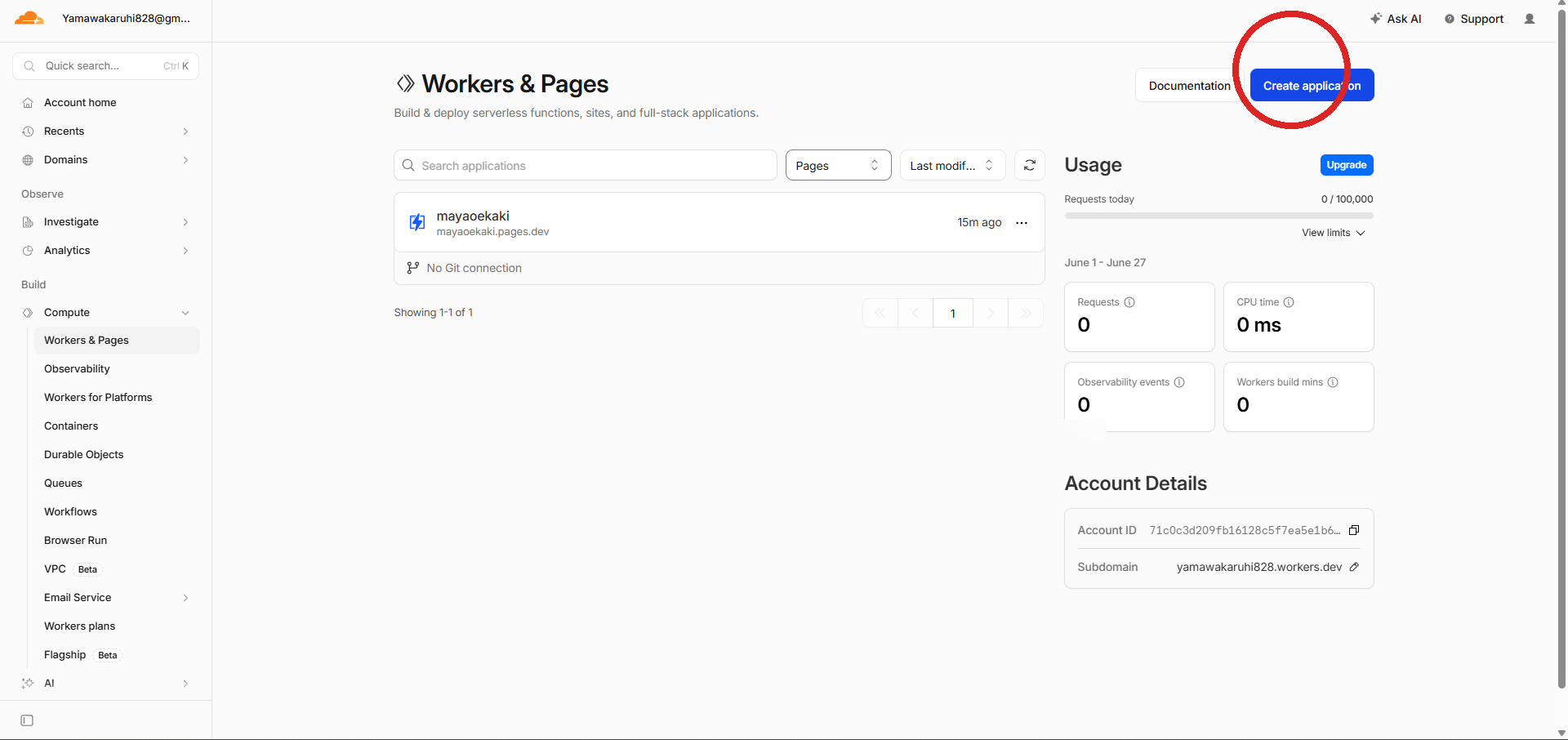Click the Requests info icon
The height and width of the screenshot is (740, 1568).
click(1129, 302)
